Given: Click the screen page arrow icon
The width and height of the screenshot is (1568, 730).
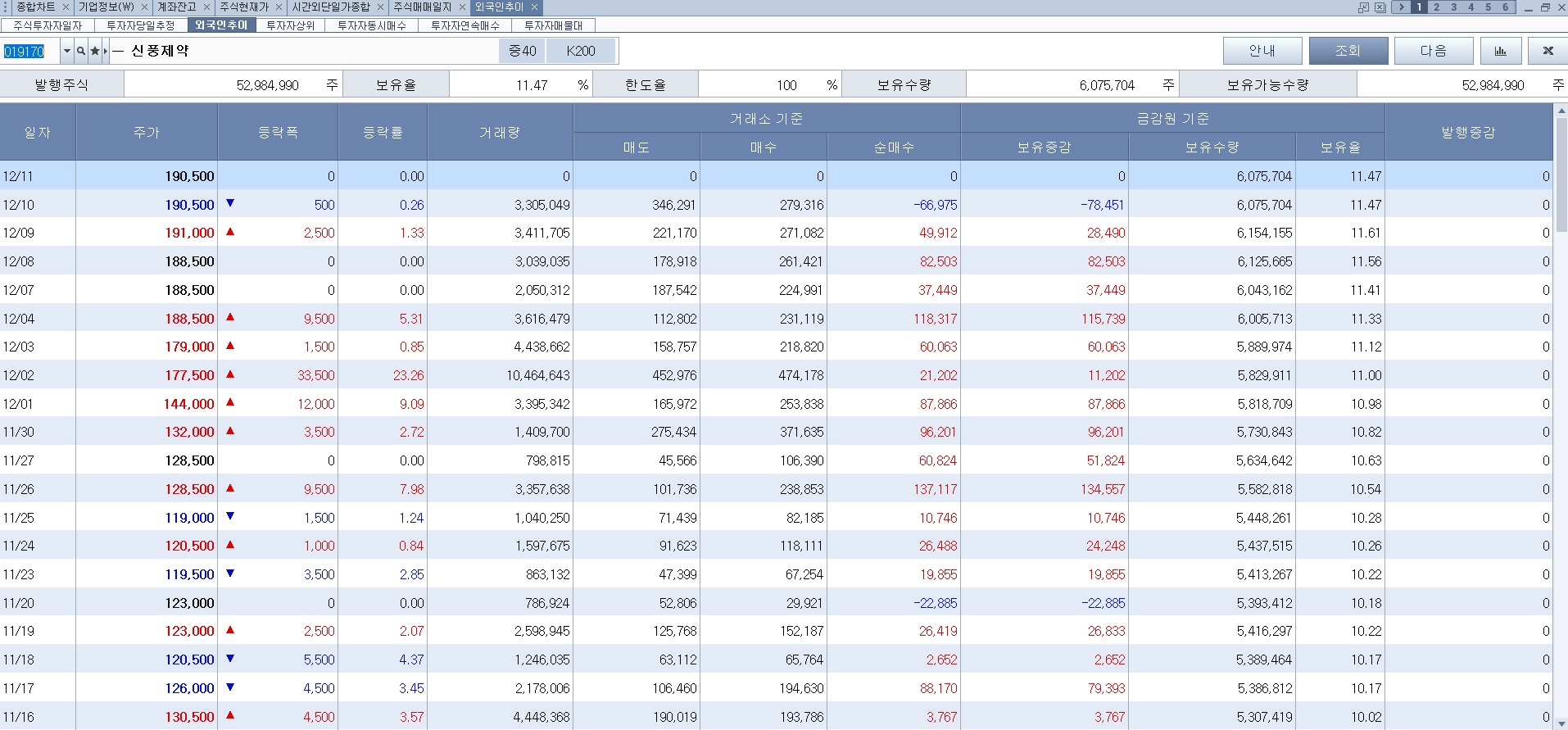Looking at the screenshot, I should coord(1402,7).
